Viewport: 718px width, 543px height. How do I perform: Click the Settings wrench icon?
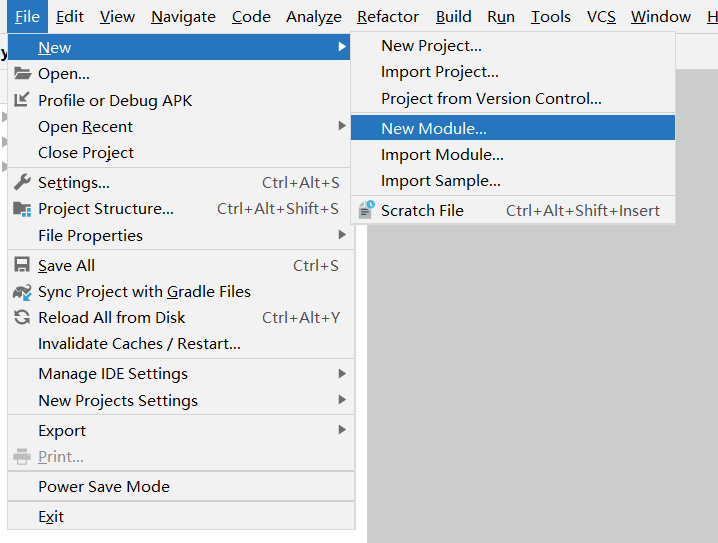(22, 182)
